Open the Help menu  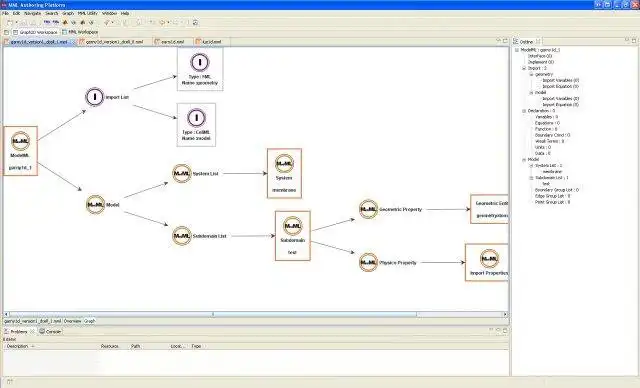click(125, 13)
